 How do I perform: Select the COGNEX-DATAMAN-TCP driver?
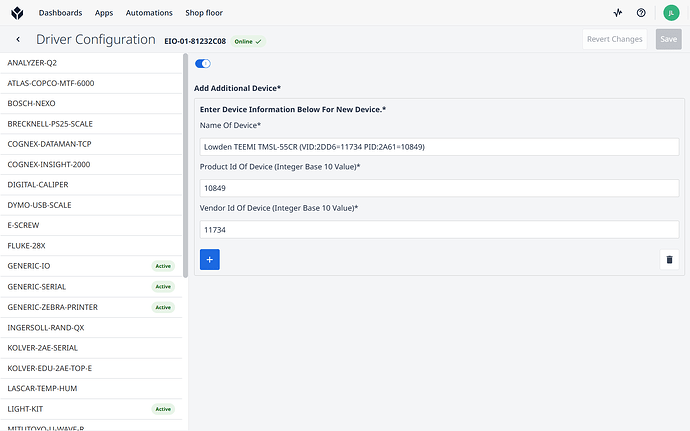point(91,144)
